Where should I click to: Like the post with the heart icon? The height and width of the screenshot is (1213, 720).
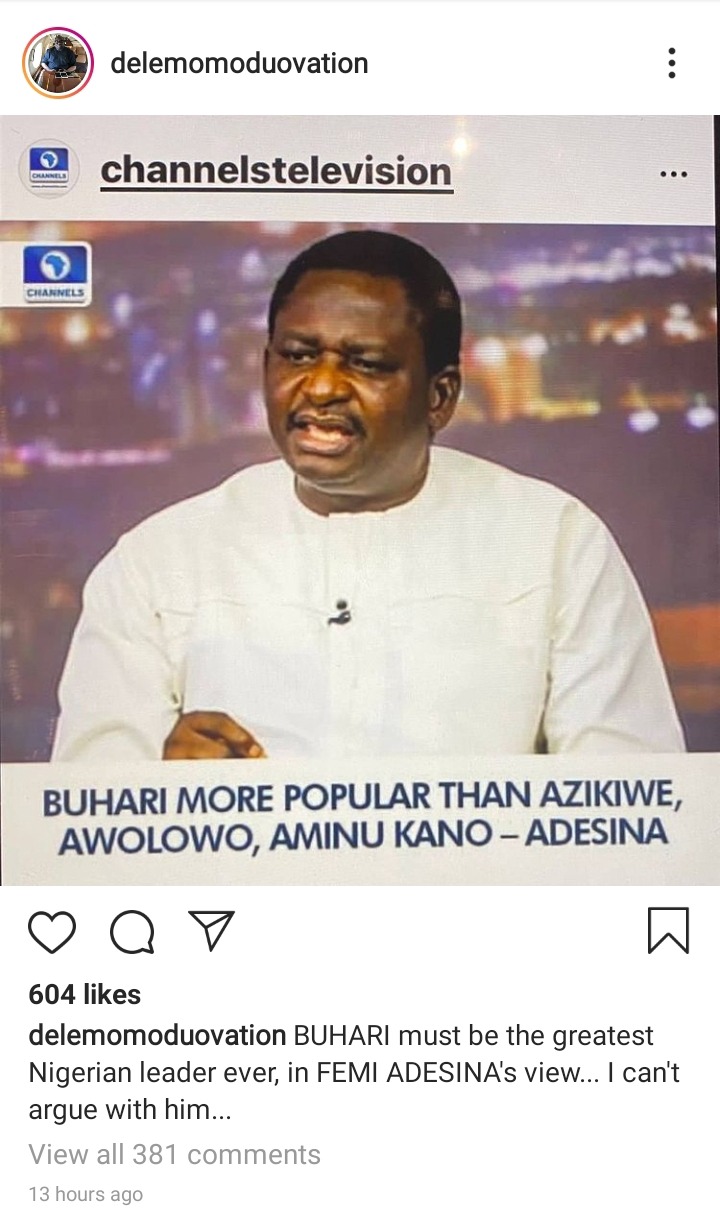(52, 932)
